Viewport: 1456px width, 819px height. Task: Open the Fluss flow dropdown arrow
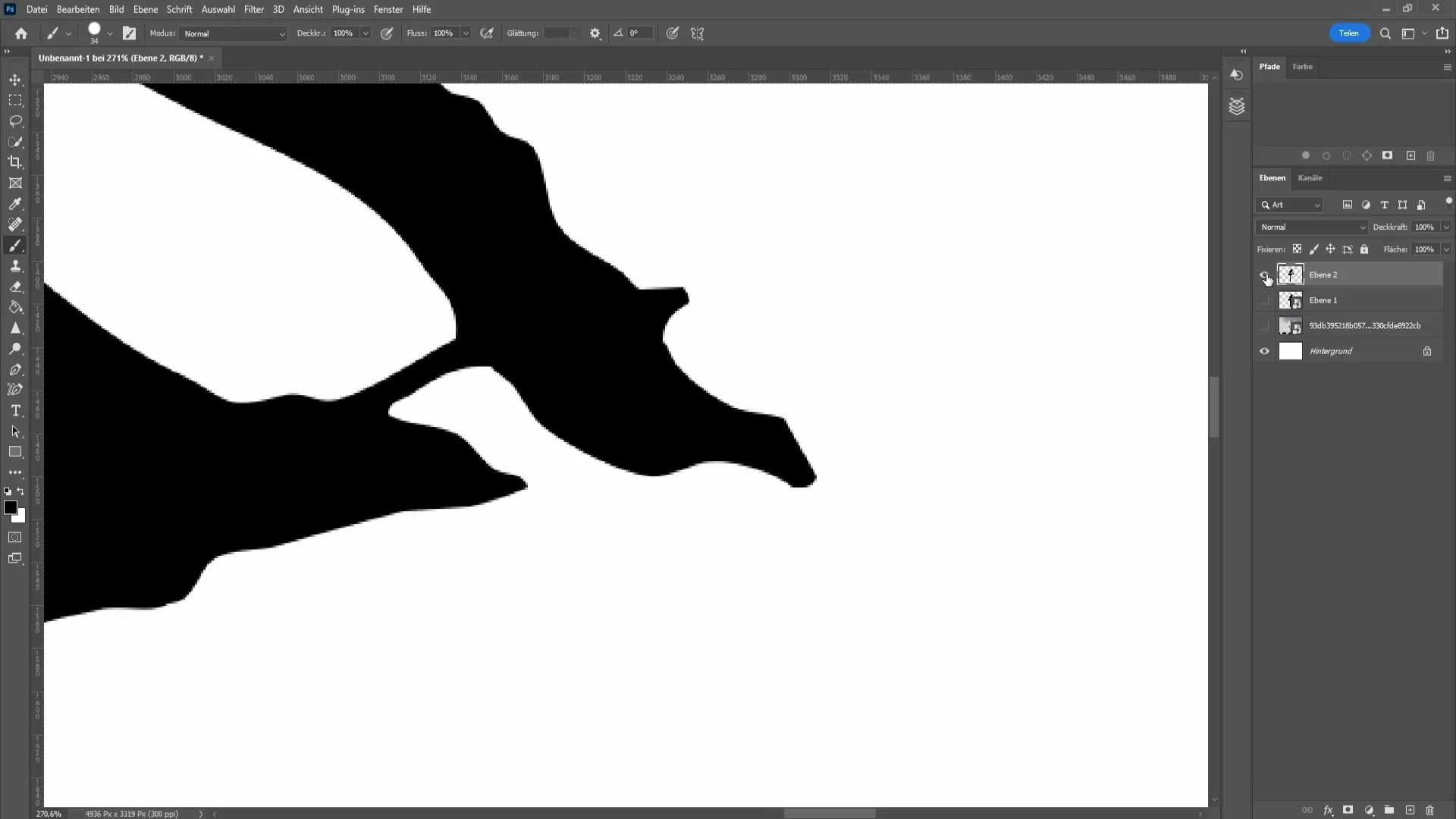point(466,33)
